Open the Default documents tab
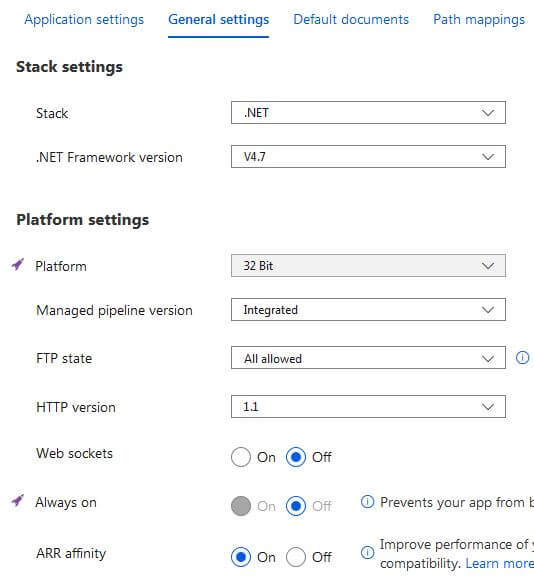 click(351, 19)
